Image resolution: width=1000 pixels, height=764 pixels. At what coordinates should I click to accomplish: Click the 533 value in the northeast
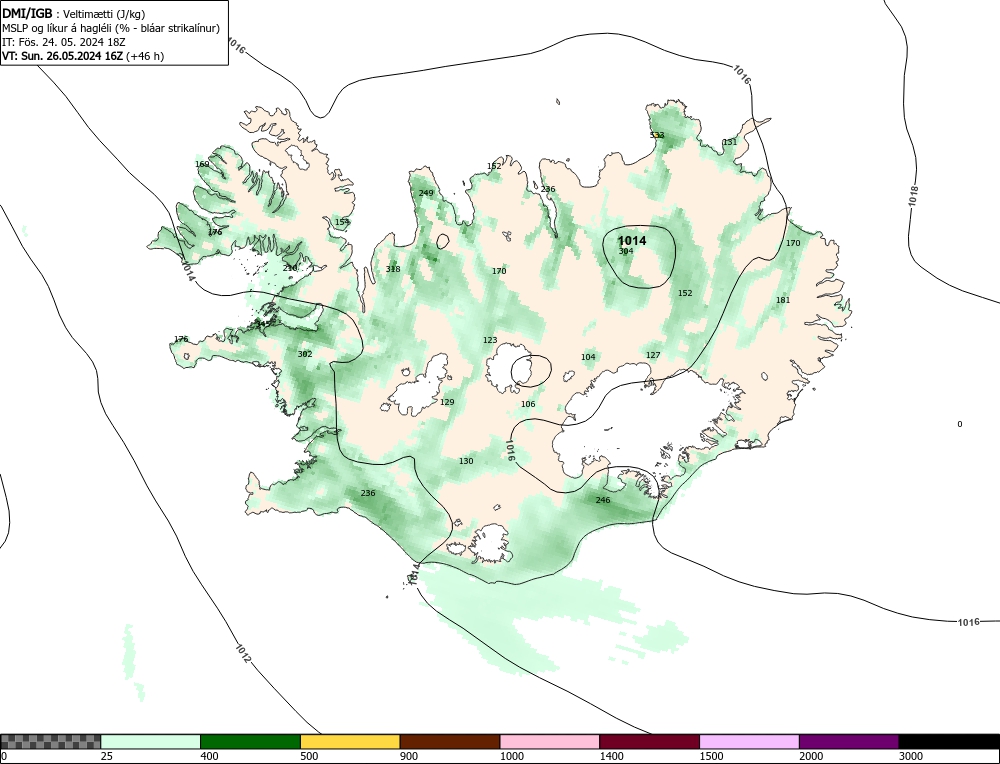[657, 135]
